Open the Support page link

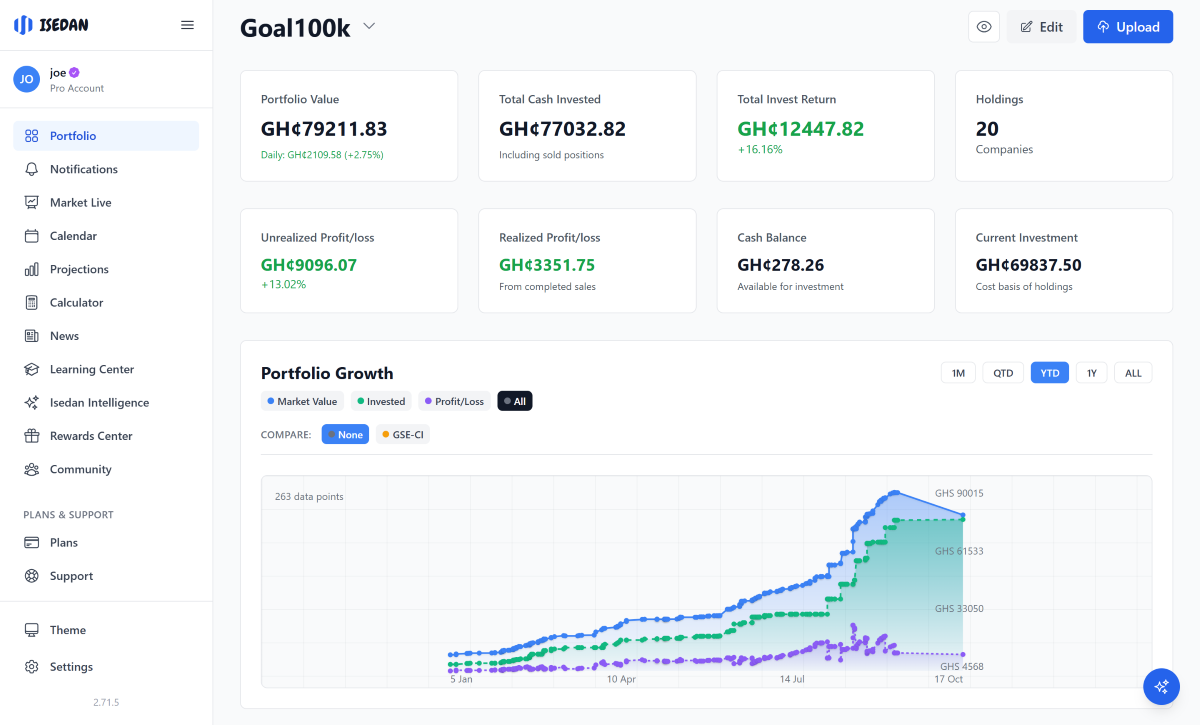106,576
